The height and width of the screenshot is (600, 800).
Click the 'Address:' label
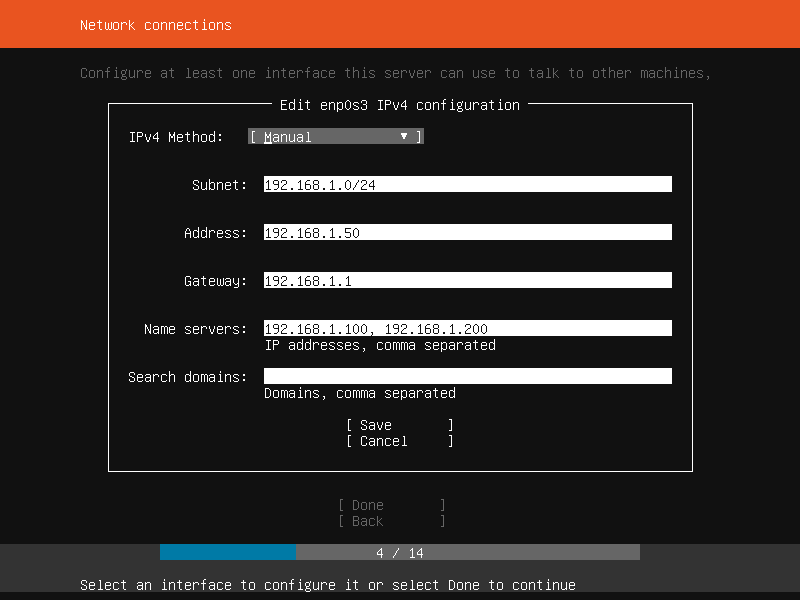215,233
